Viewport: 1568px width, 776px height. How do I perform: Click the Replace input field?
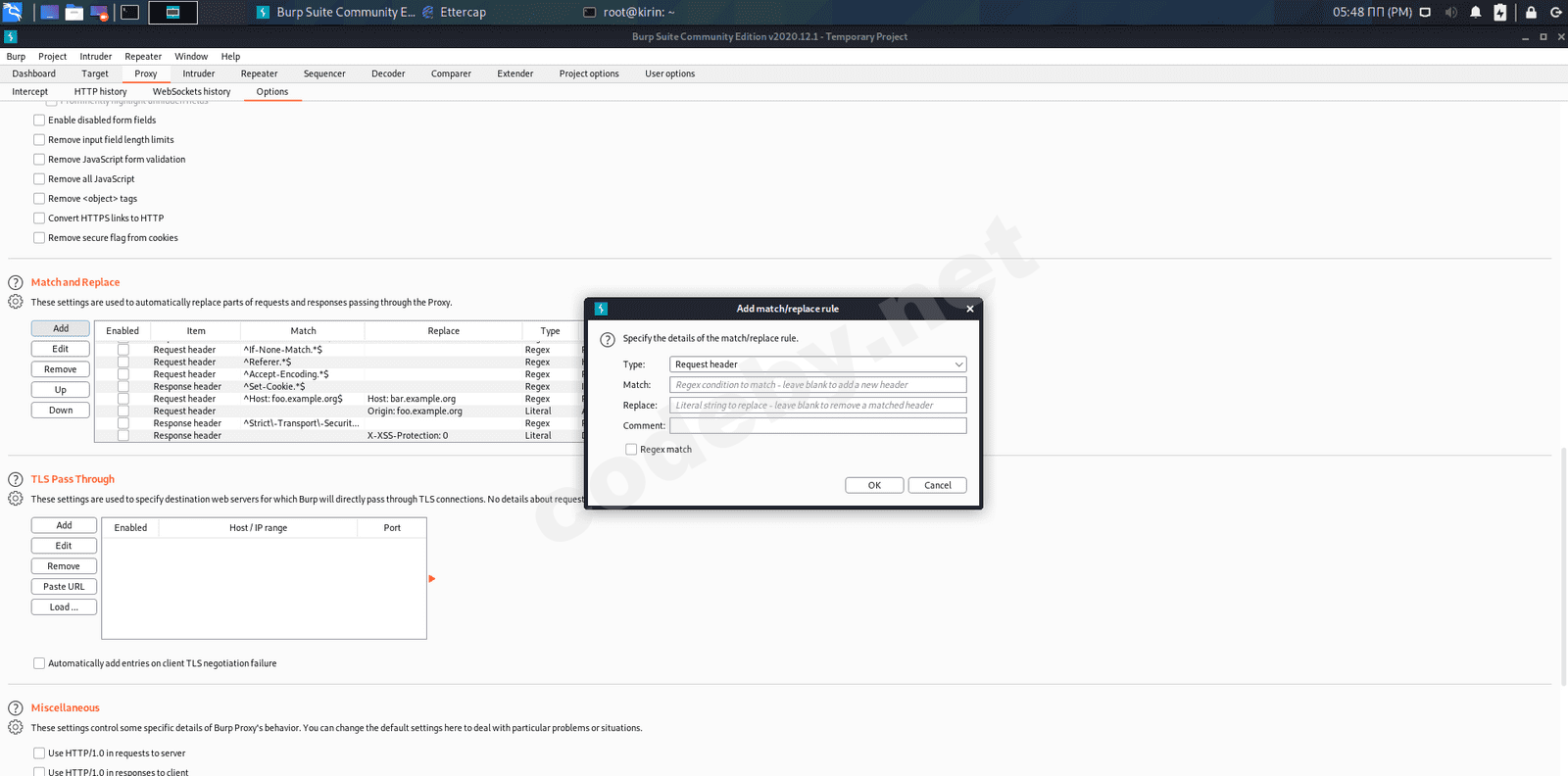pyautogui.click(x=818, y=406)
